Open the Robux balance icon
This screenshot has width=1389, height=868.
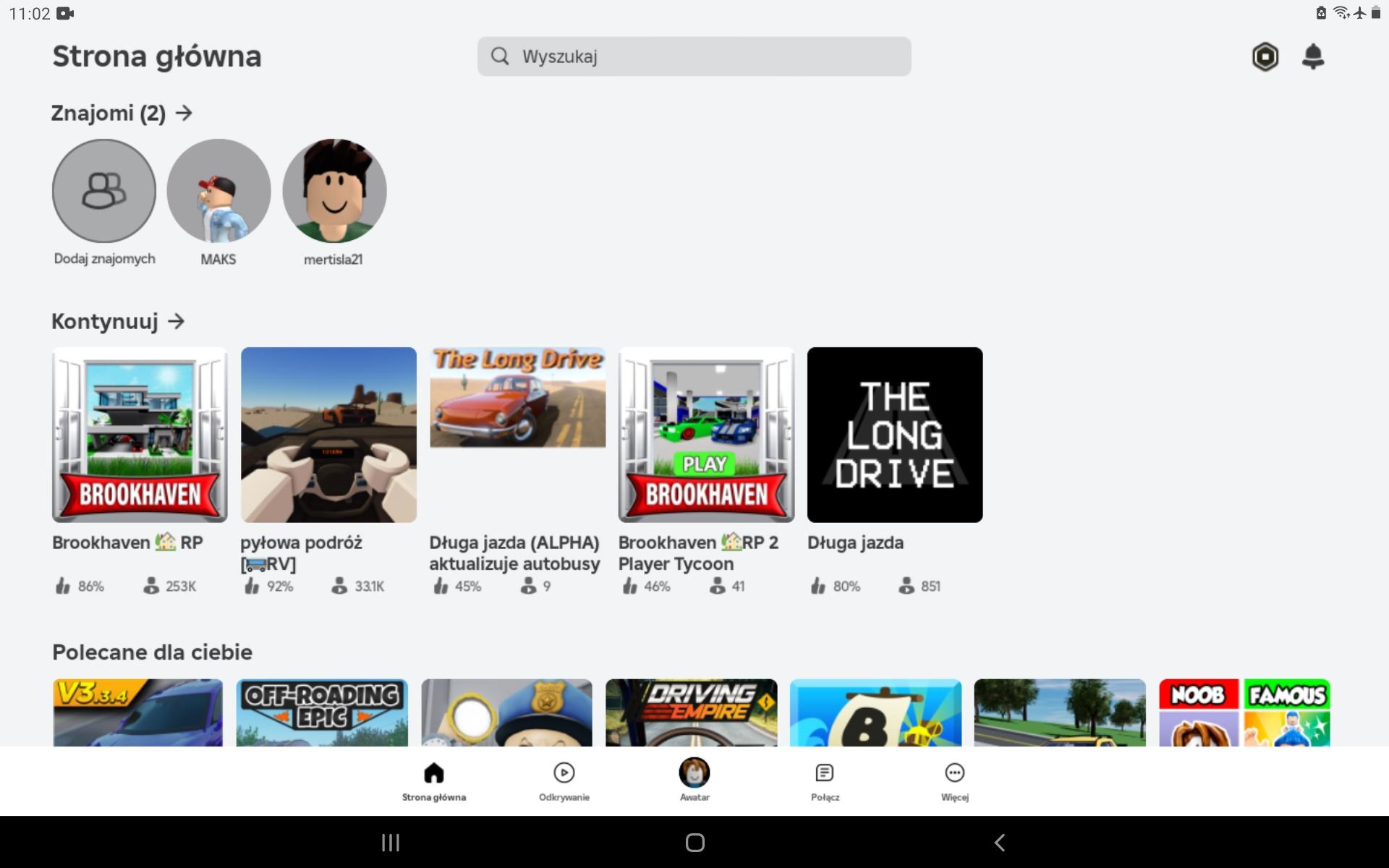pos(1265,56)
